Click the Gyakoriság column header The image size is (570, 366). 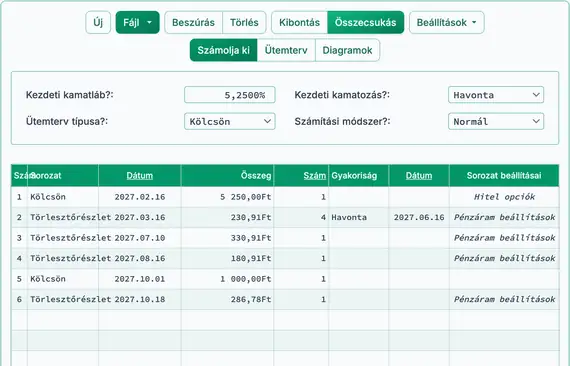tap(359, 176)
